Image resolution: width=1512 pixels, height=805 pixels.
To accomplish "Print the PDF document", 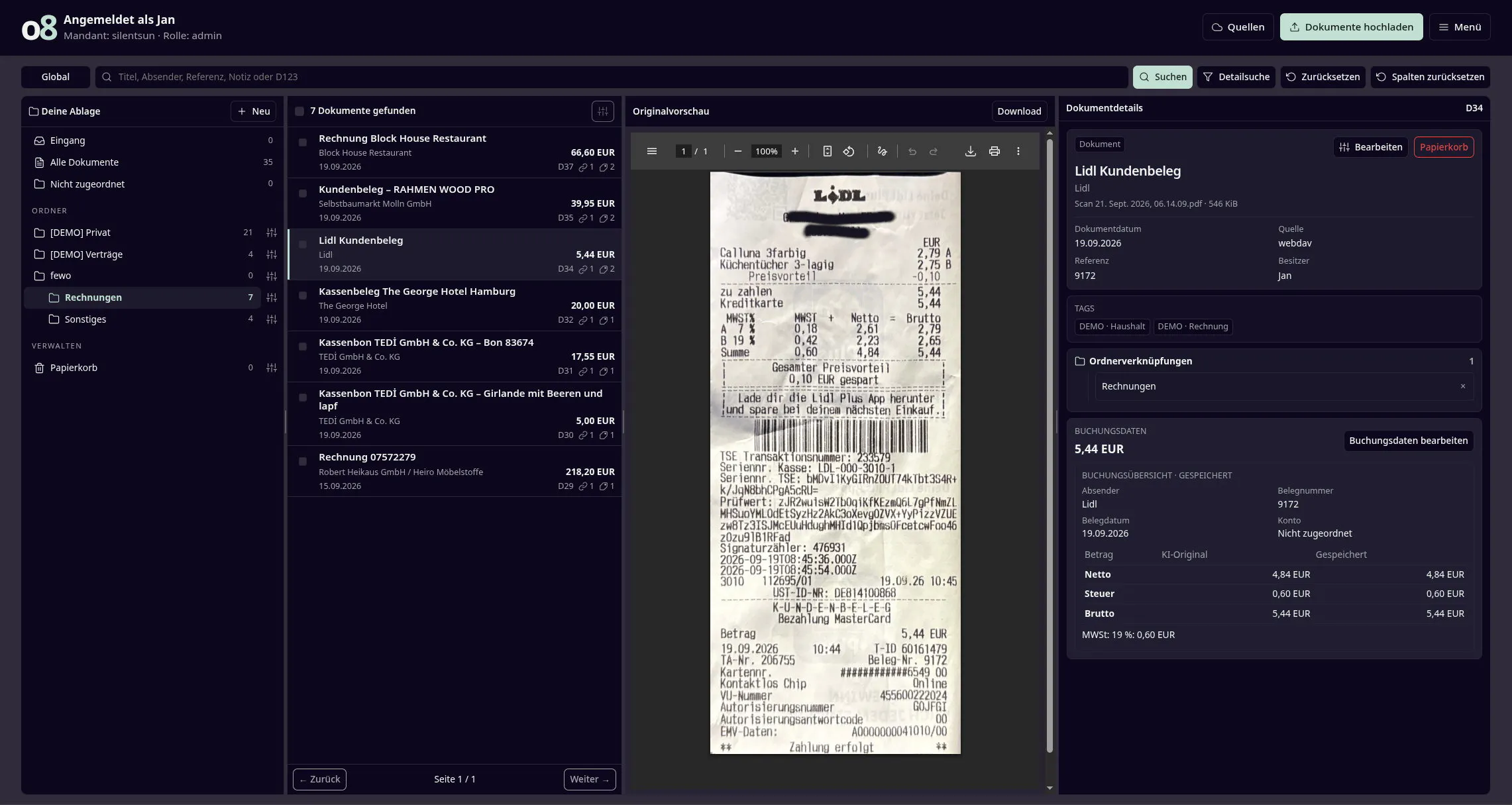I will pos(994,151).
